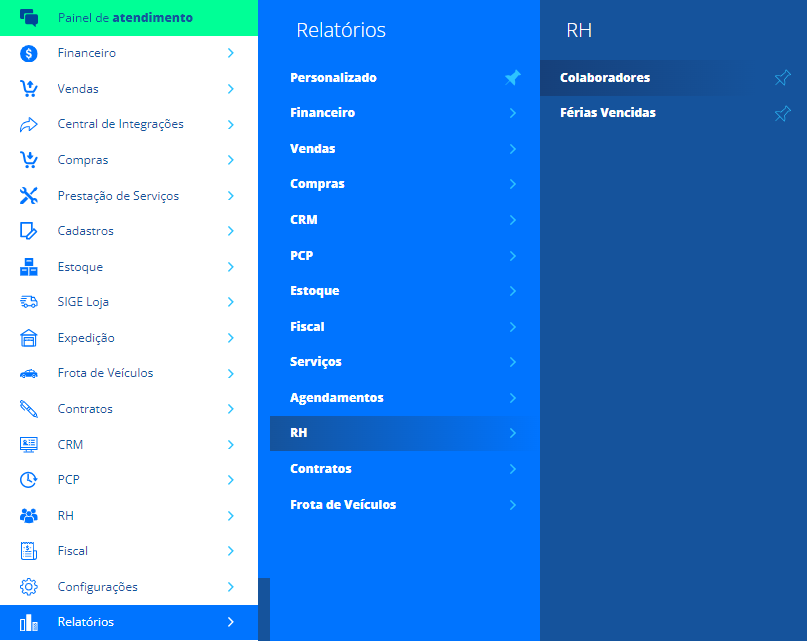Open the Férias Vencidas report
This screenshot has width=807, height=641.
pyautogui.click(x=673, y=113)
